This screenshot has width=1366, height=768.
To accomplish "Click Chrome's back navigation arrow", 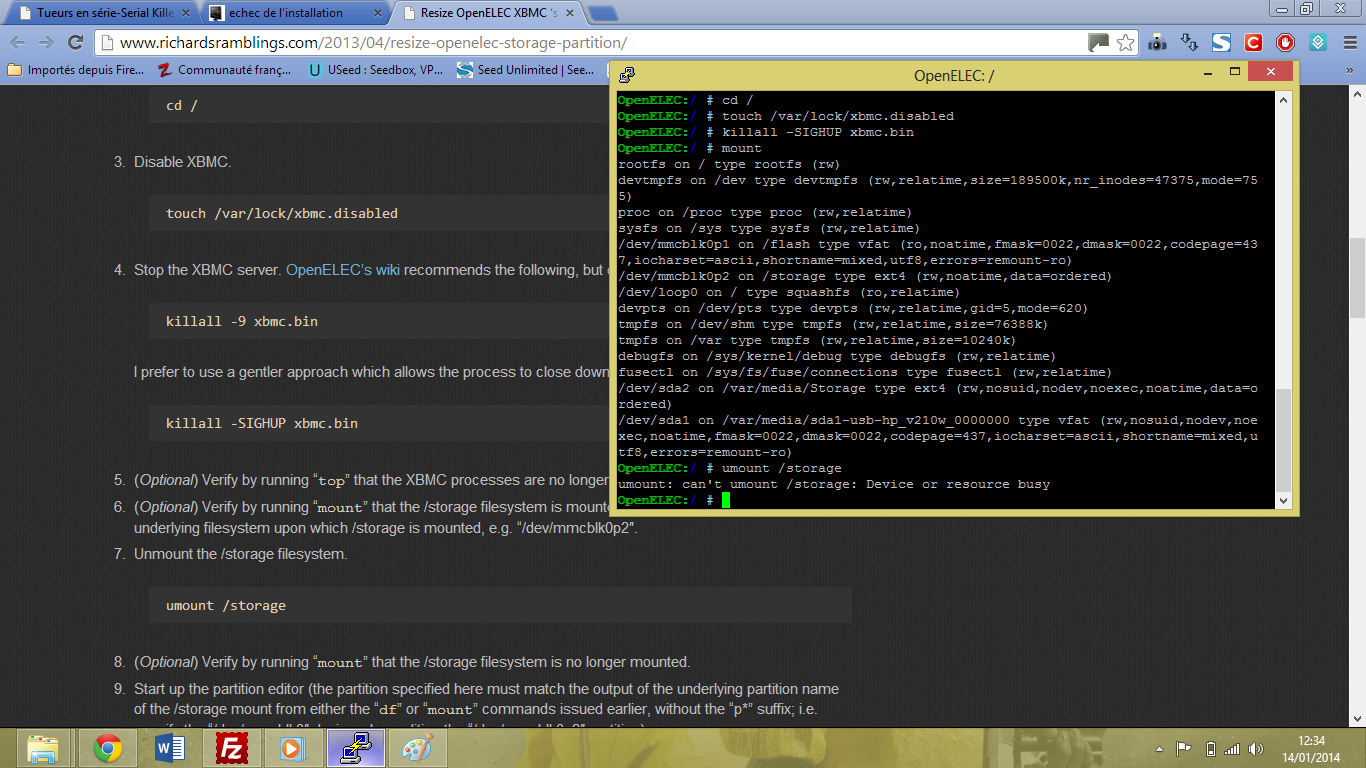I will click(17, 43).
